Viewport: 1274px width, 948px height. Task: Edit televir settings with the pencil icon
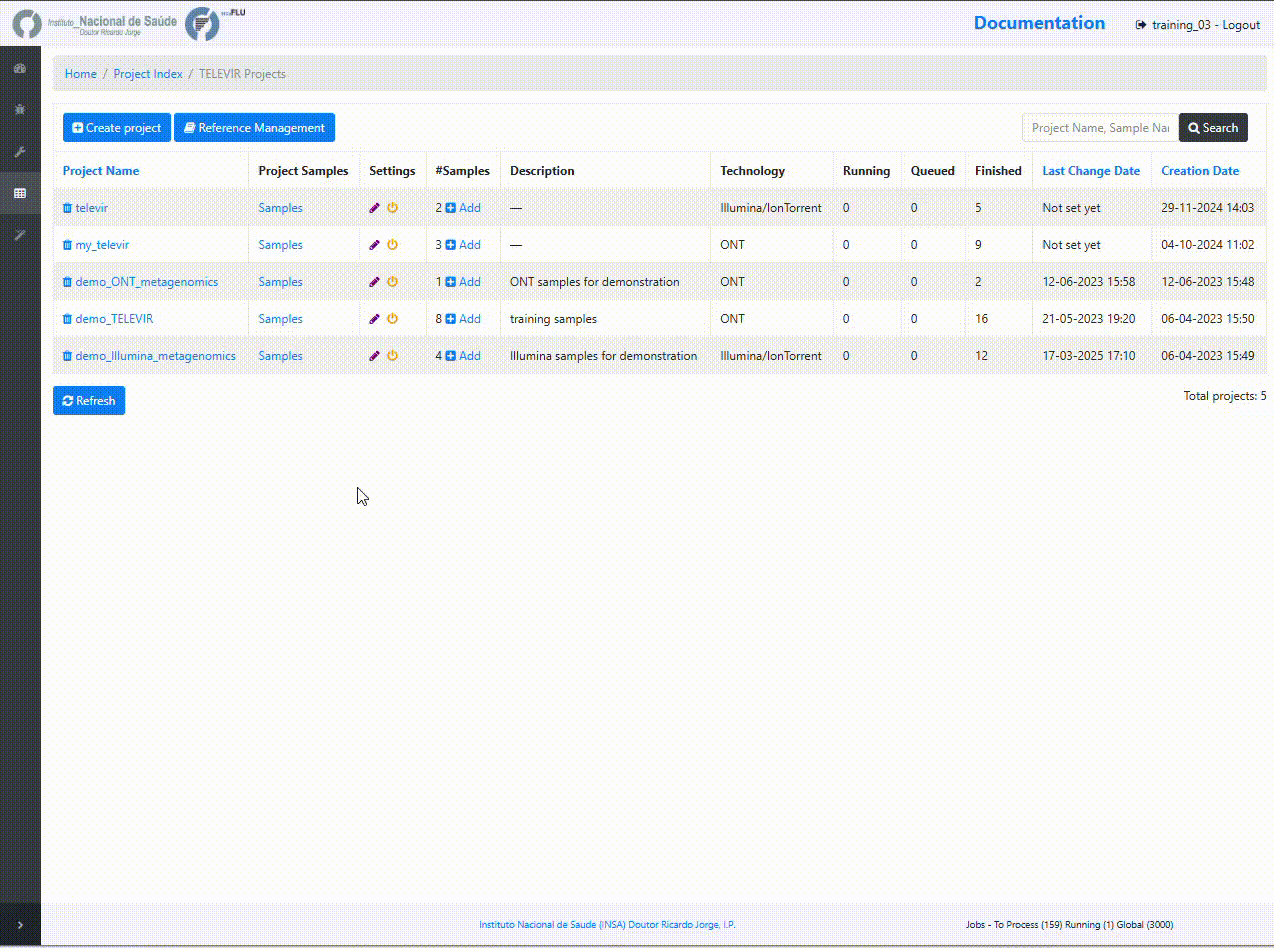375,208
